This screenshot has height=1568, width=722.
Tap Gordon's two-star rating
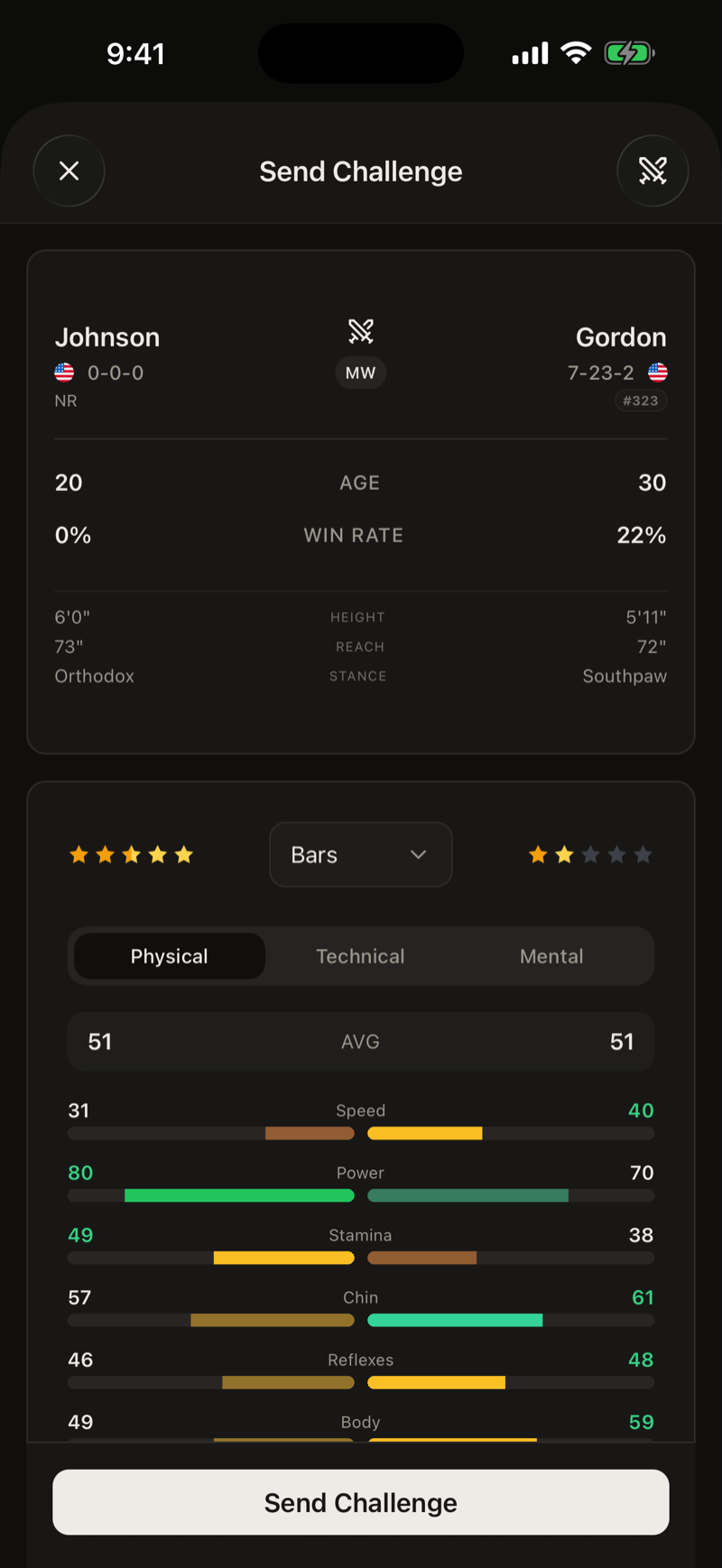coord(590,854)
